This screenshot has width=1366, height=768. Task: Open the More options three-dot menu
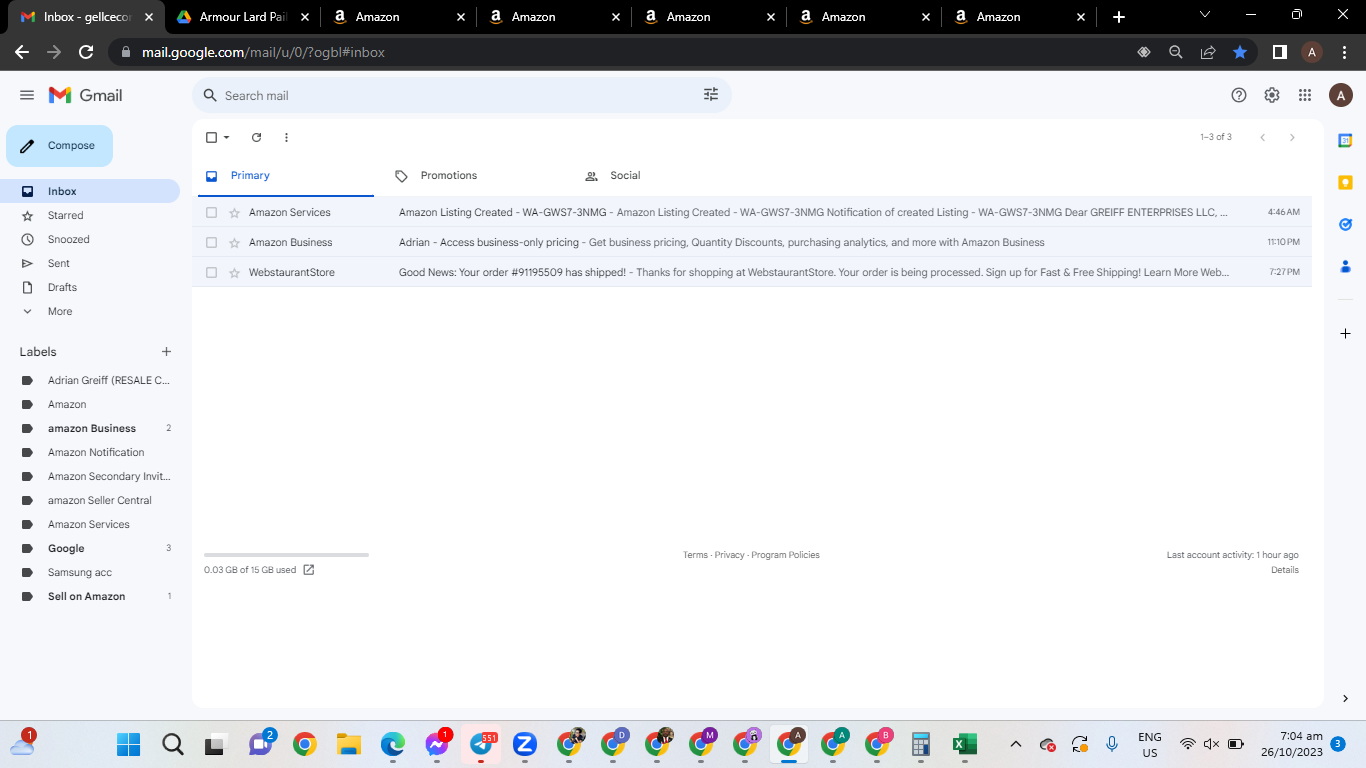(x=286, y=137)
